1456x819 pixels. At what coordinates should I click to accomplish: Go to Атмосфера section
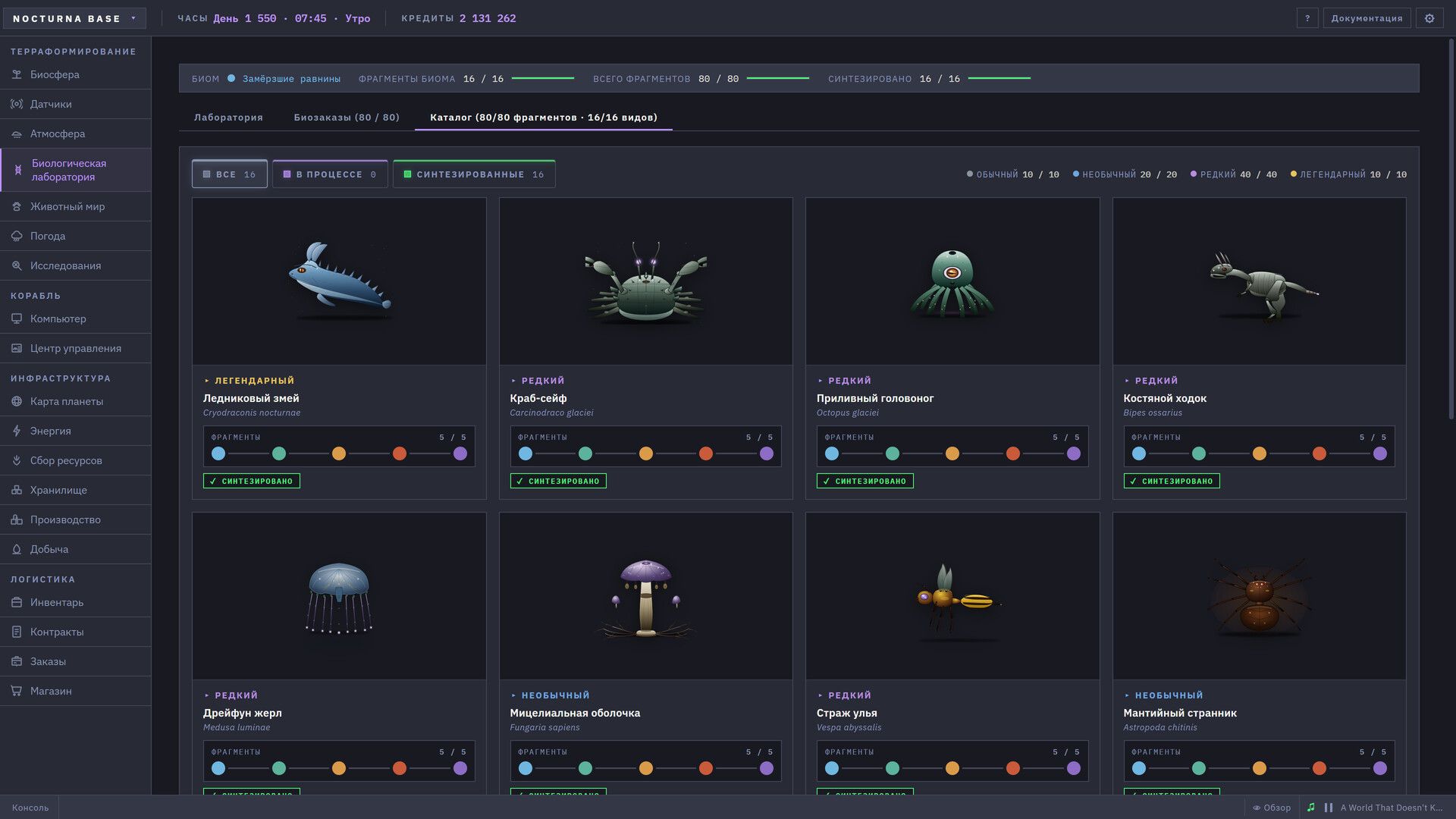click(75, 133)
